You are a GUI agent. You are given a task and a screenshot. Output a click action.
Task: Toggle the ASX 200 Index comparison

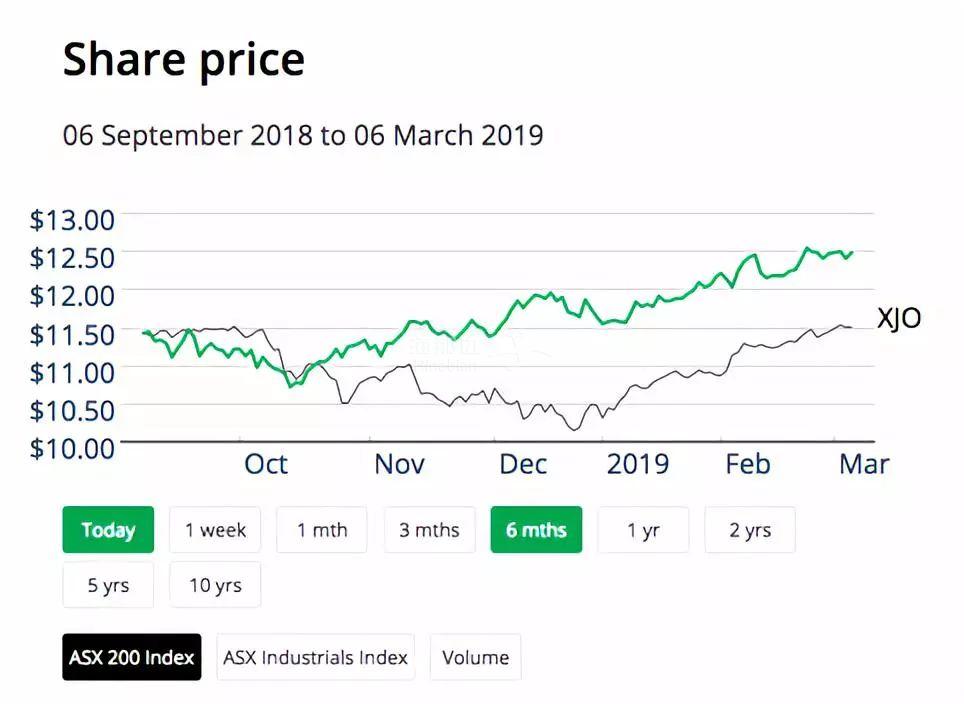pos(132,657)
